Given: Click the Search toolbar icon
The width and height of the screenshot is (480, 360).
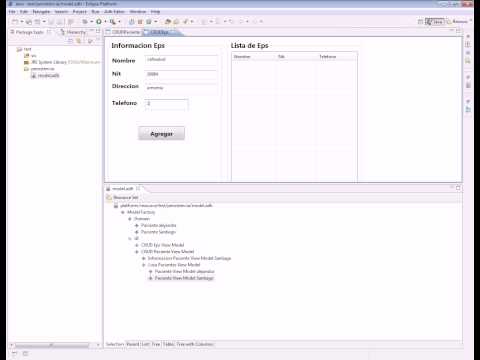Looking at the screenshot, I should click(x=113, y=22).
